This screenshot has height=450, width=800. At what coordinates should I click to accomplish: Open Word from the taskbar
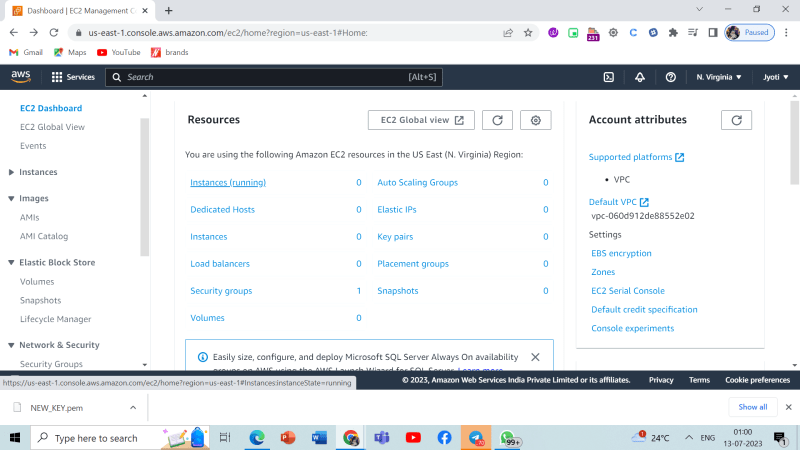(x=319, y=438)
